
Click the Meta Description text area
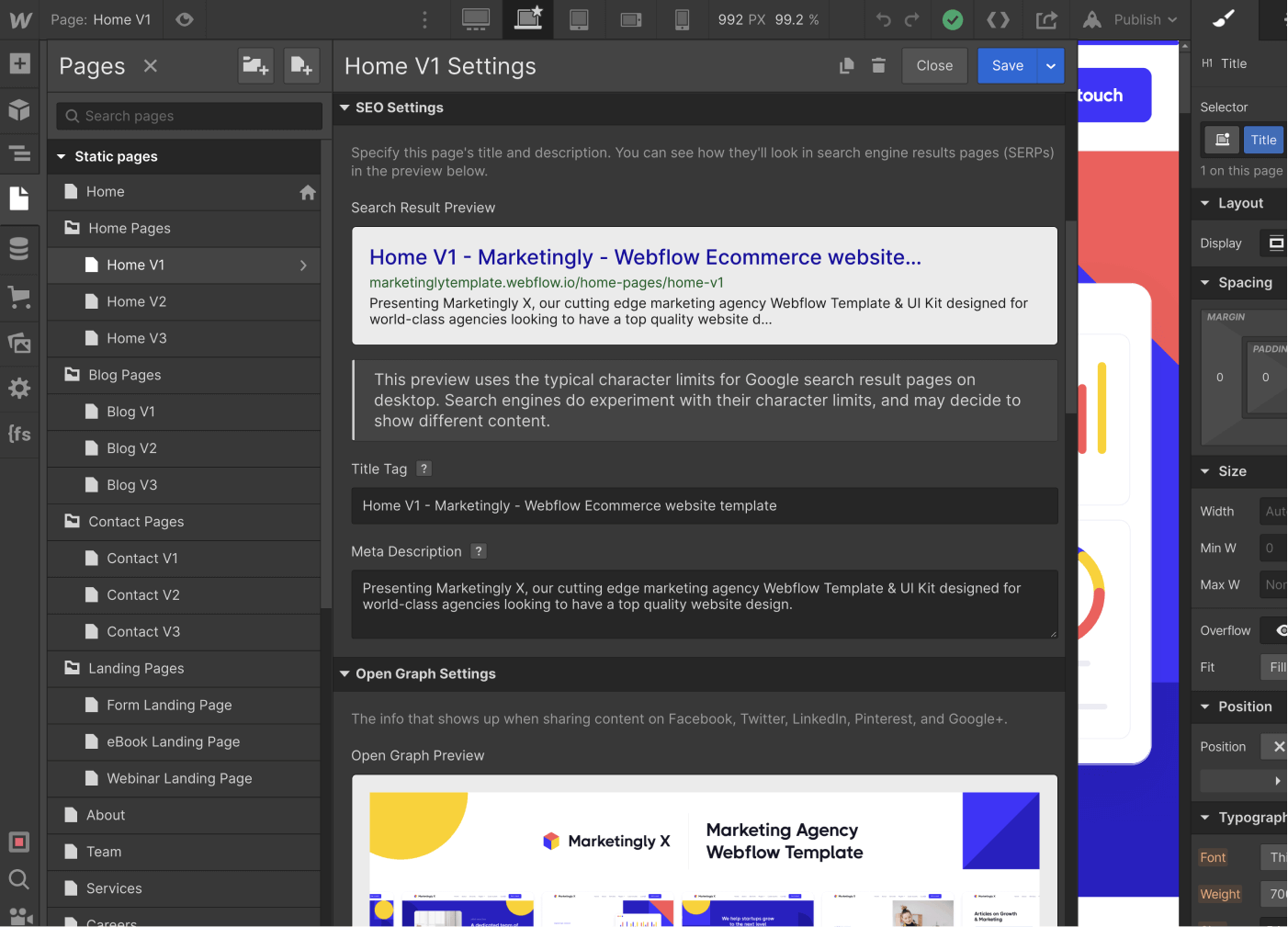coord(705,605)
